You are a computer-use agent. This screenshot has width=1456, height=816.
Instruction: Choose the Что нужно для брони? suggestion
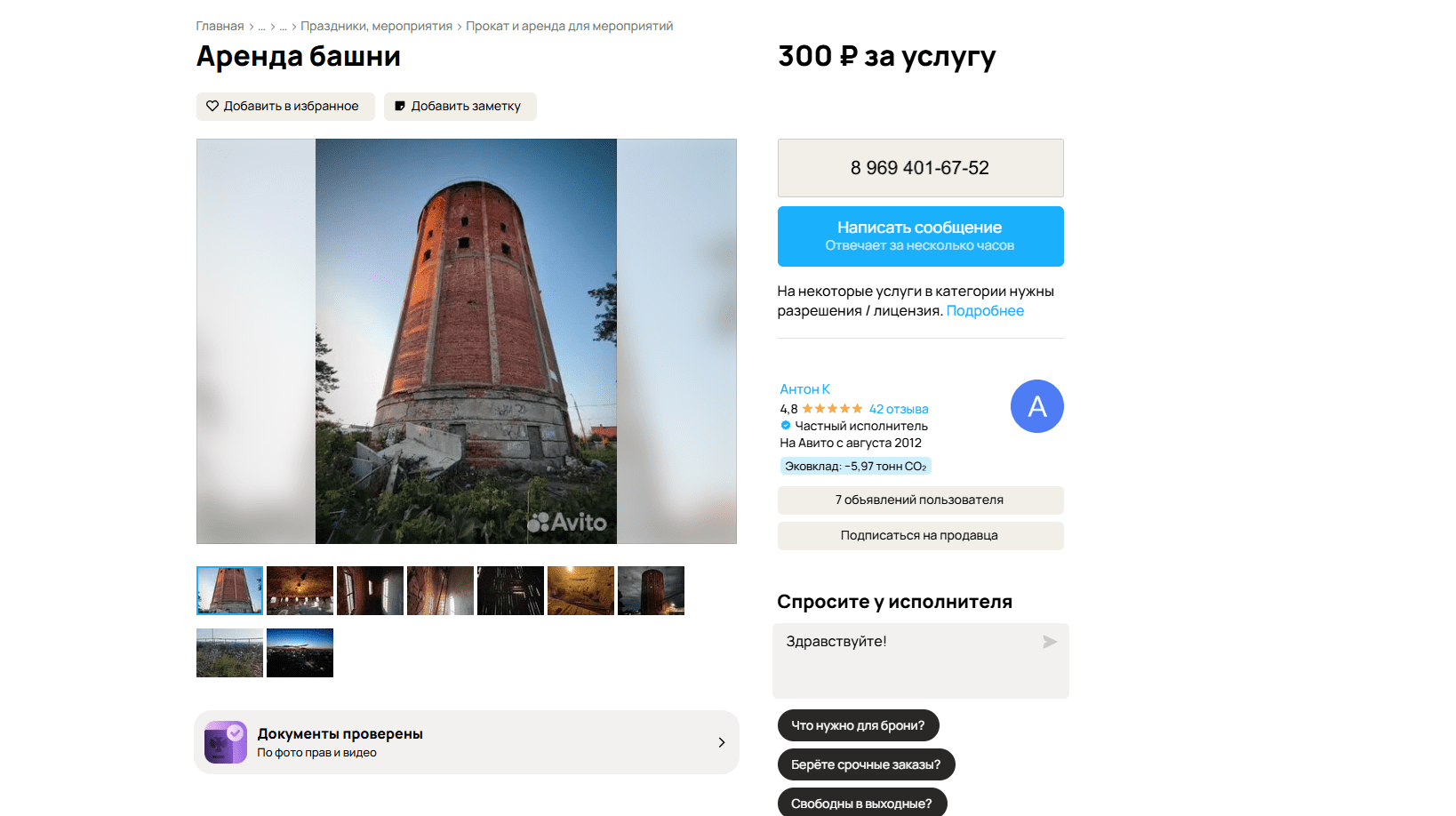click(858, 725)
